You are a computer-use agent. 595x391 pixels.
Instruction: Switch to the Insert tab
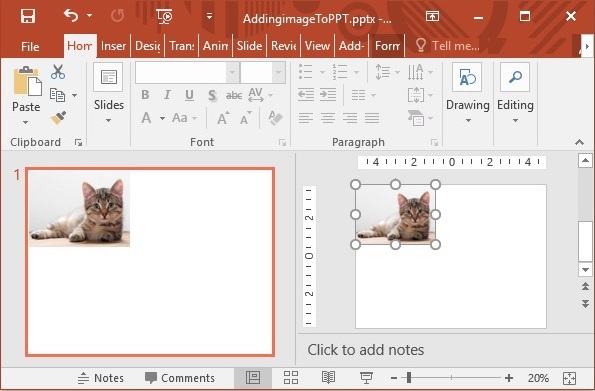click(x=113, y=46)
